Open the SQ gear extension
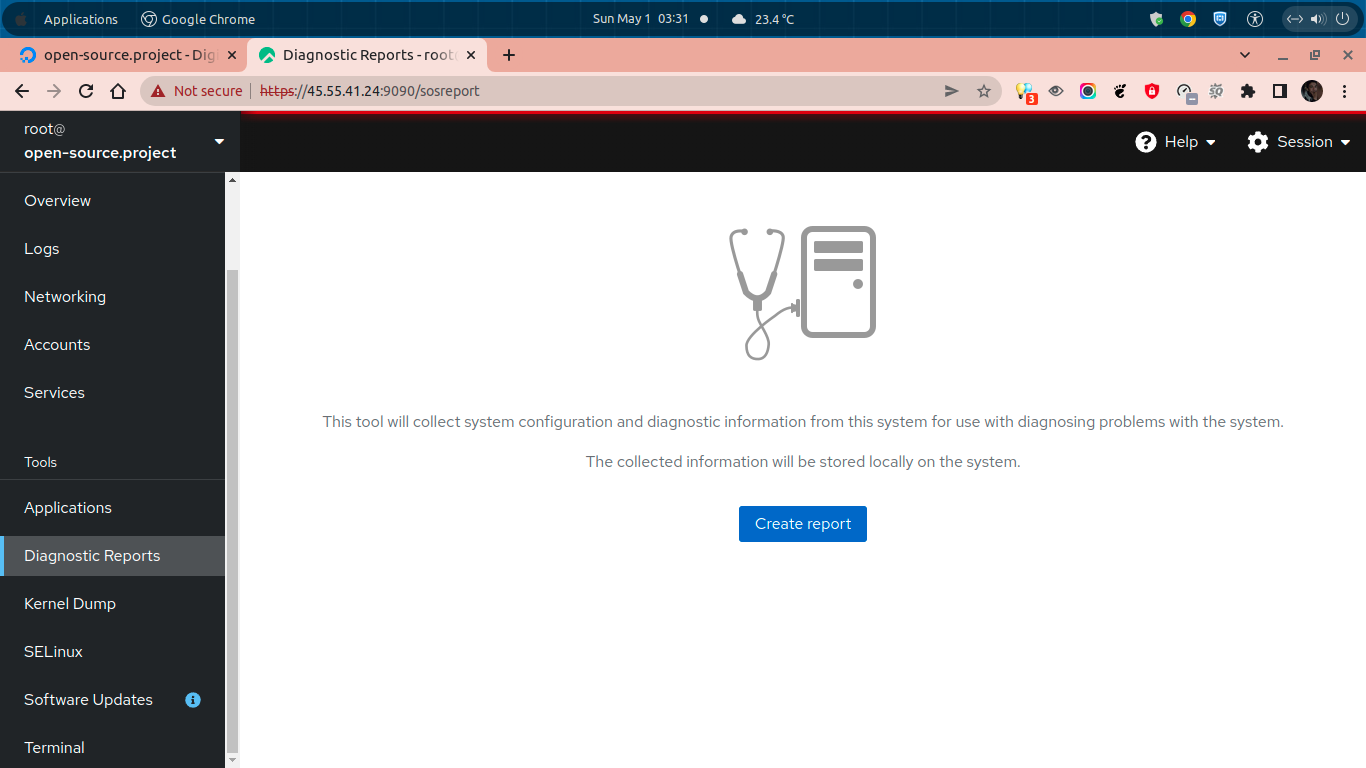 pyautogui.click(x=1216, y=91)
